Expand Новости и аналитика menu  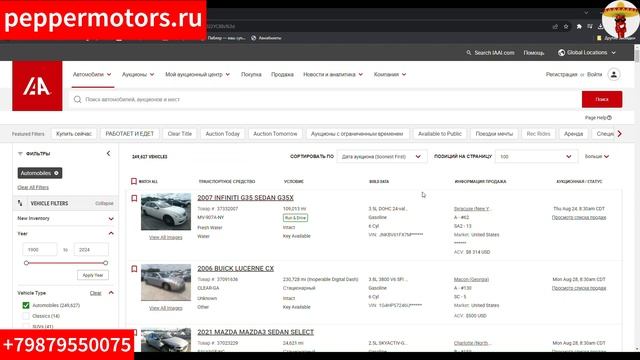tap(333, 74)
